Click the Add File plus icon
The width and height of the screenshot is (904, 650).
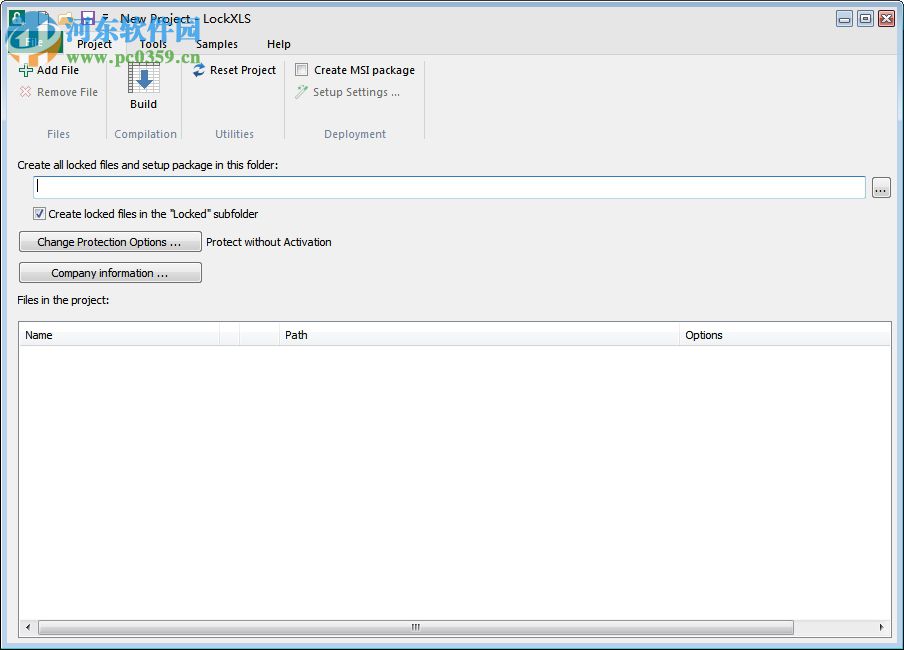point(25,70)
